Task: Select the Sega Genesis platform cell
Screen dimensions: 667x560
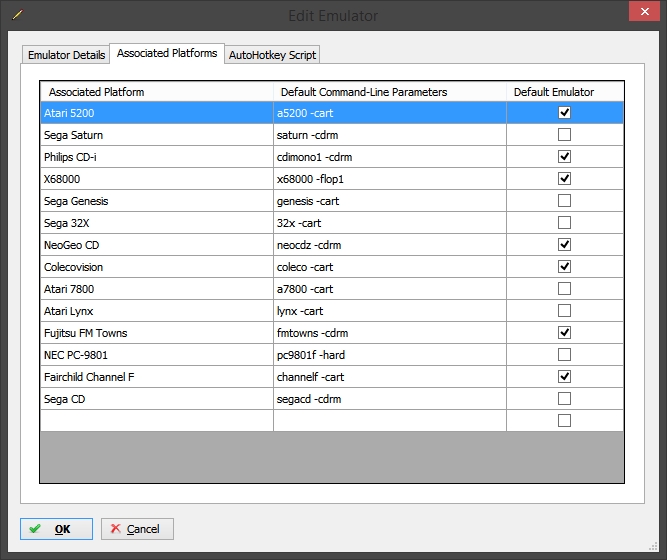Action: point(157,201)
